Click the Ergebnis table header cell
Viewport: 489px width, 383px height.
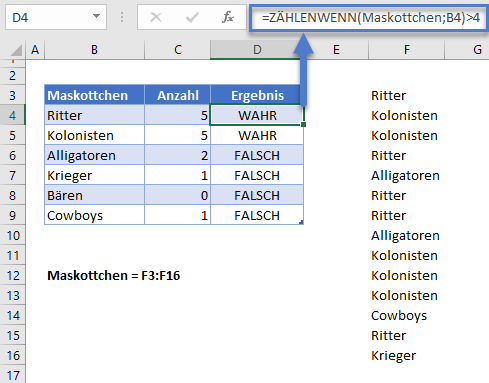[257, 95]
